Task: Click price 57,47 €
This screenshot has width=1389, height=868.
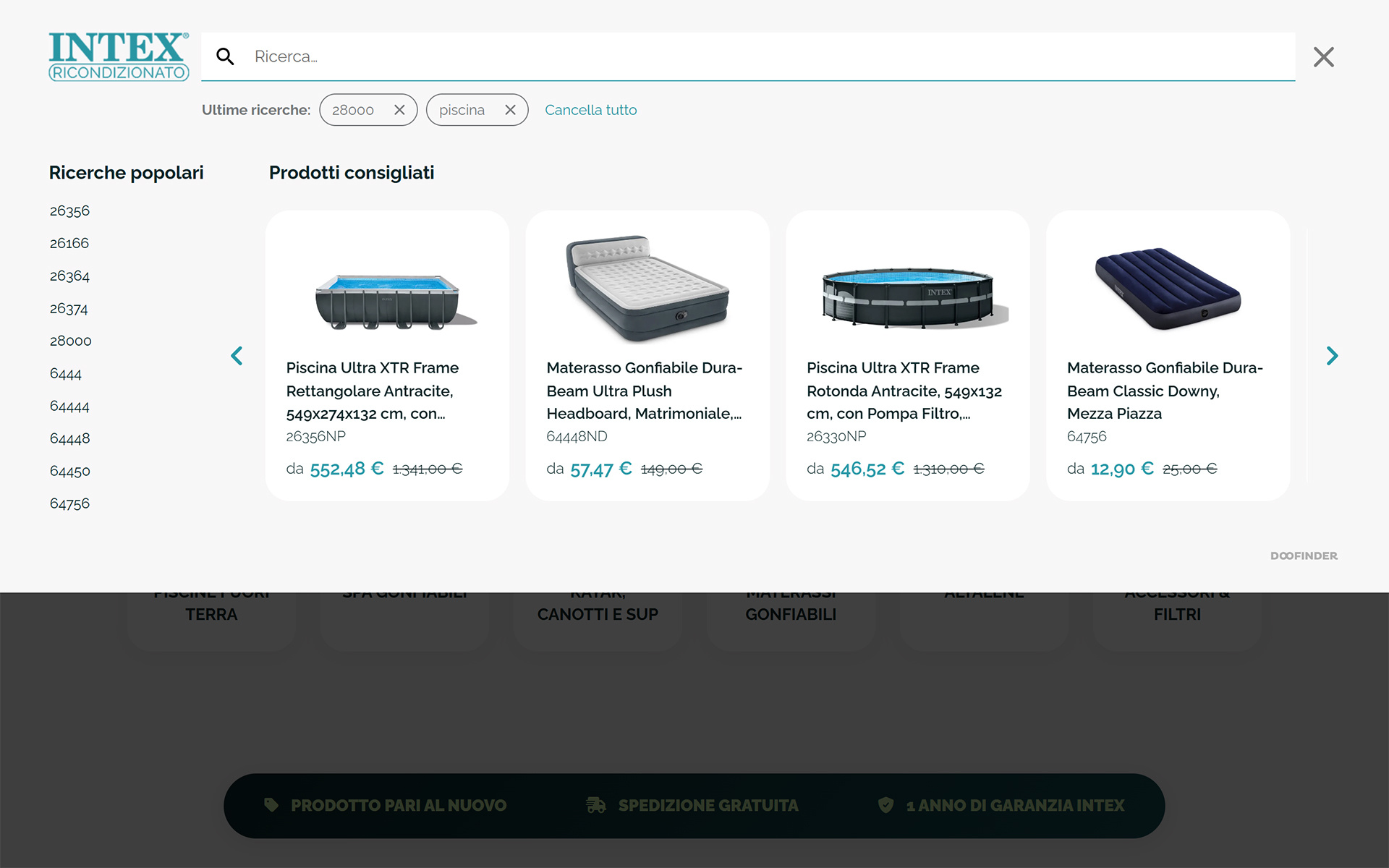Action: (601, 469)
